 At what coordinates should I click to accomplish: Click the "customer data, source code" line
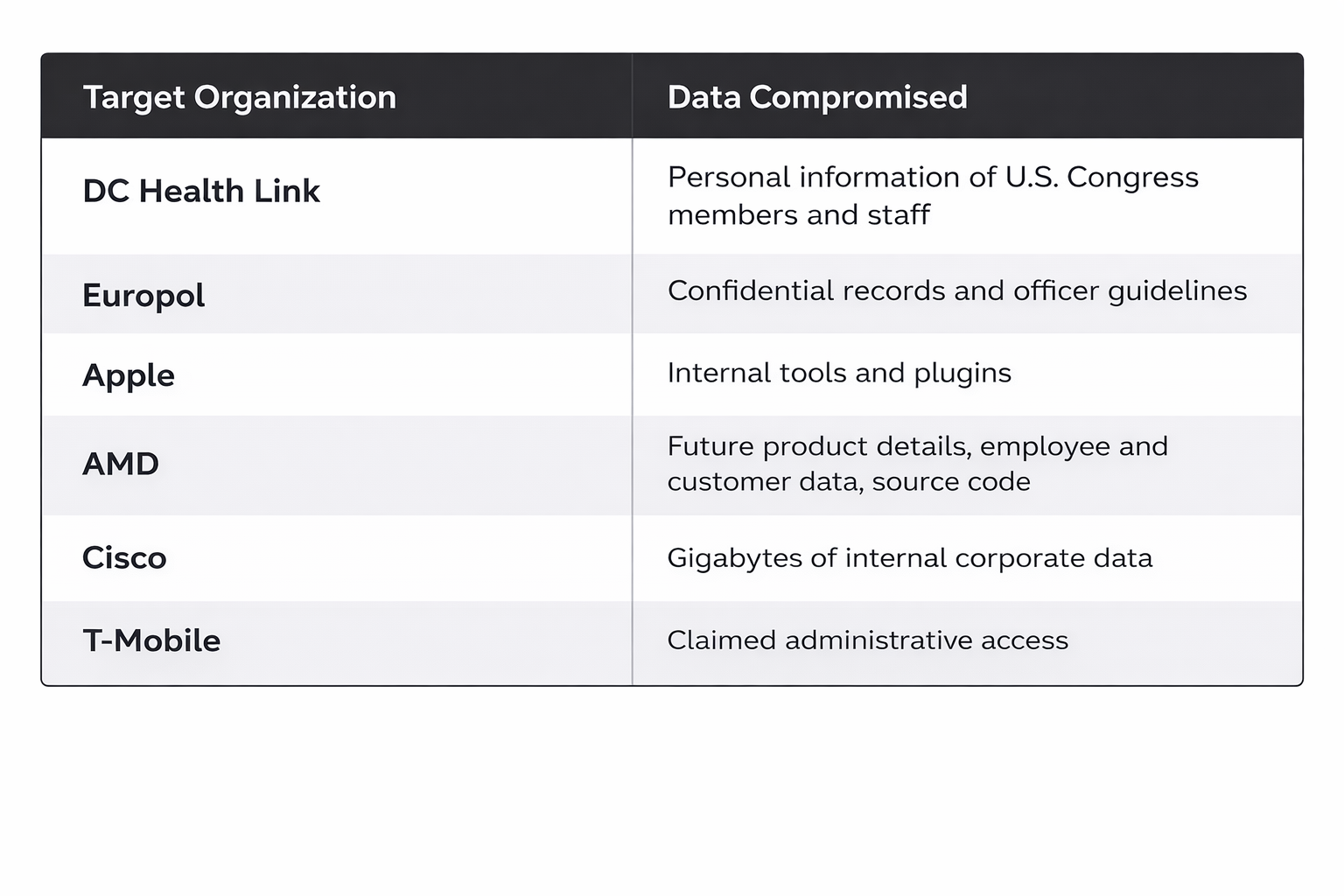click(x=848, y=482)
